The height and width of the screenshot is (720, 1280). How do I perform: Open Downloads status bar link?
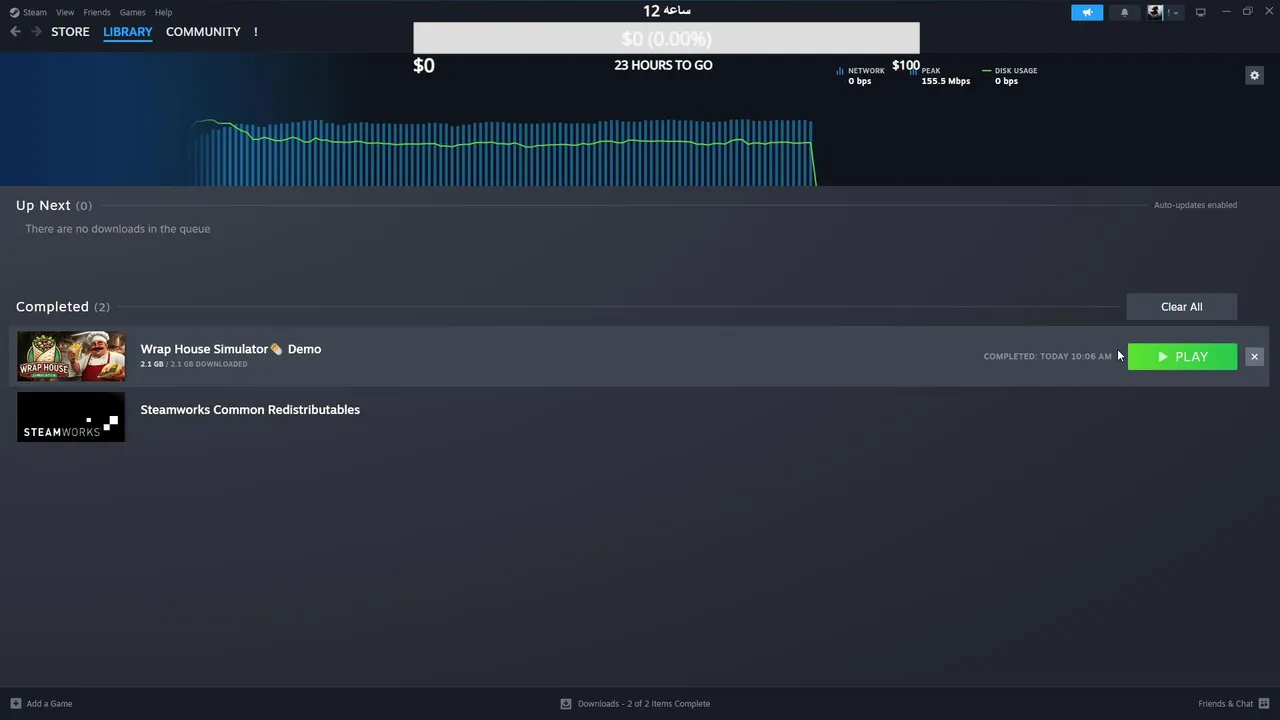click(x=644, y=704)
